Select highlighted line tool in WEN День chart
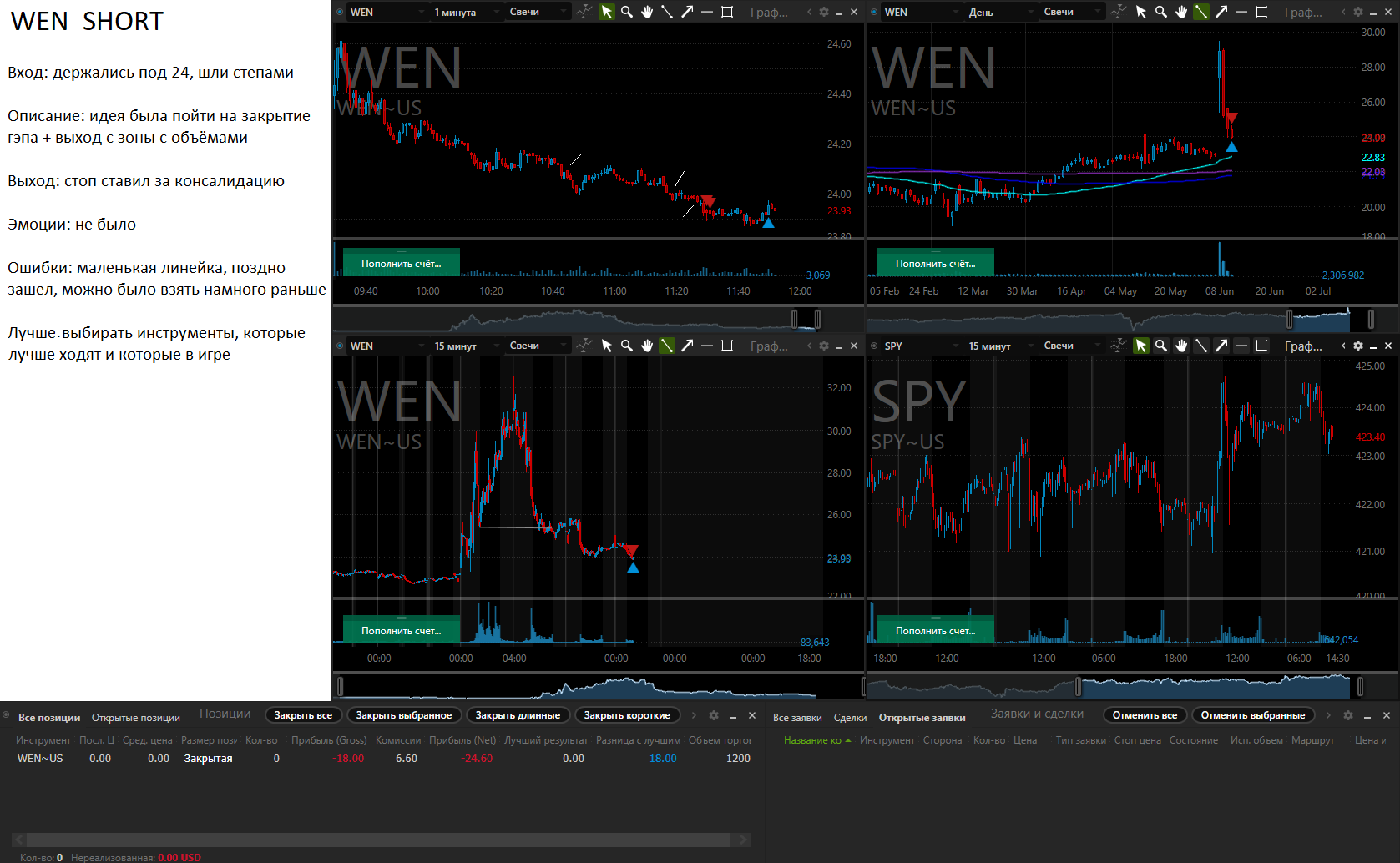1400x863 pixels. (1201, 12)
